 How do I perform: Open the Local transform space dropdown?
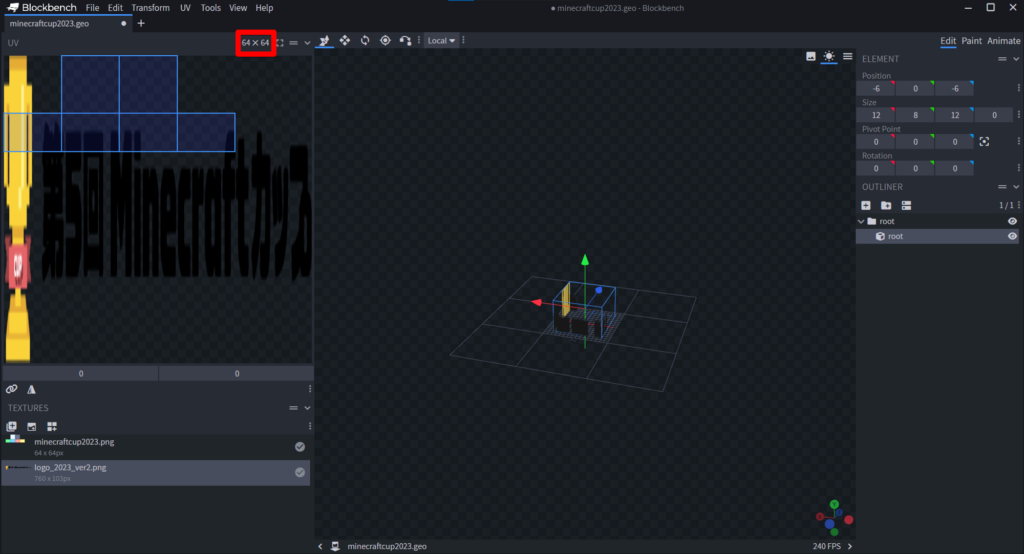[441, 41]
